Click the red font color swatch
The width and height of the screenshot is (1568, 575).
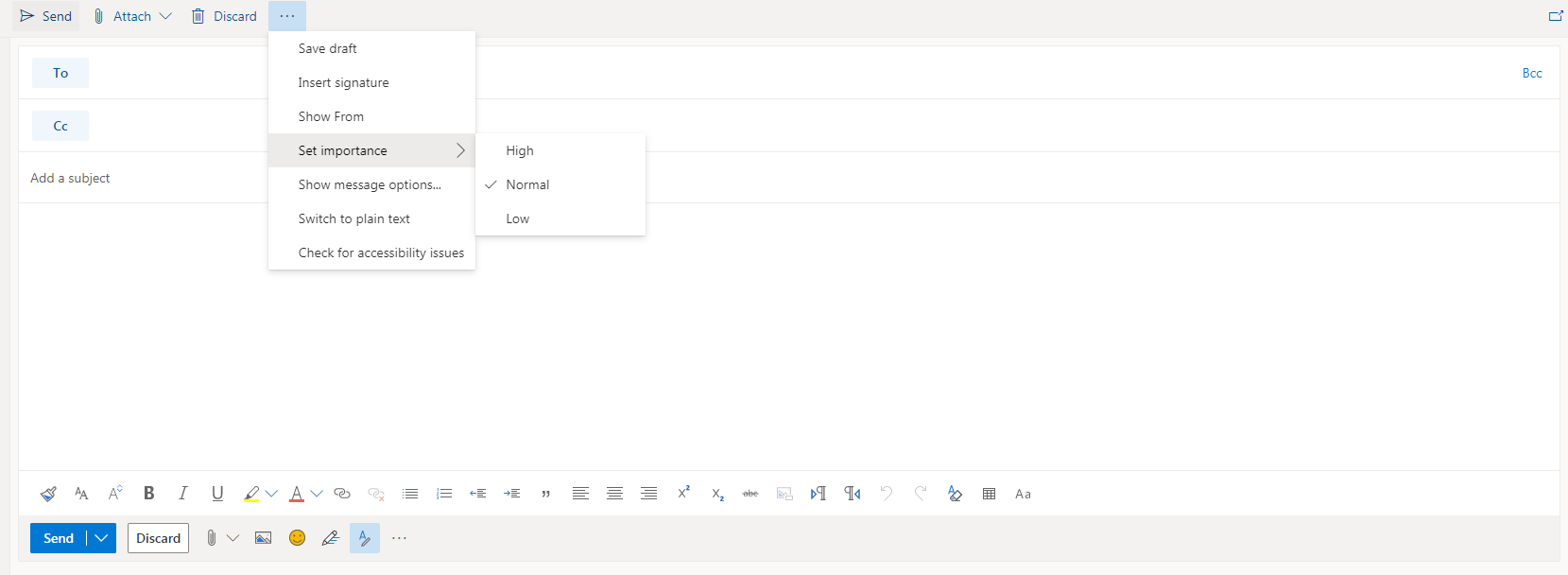pos(297,494)
